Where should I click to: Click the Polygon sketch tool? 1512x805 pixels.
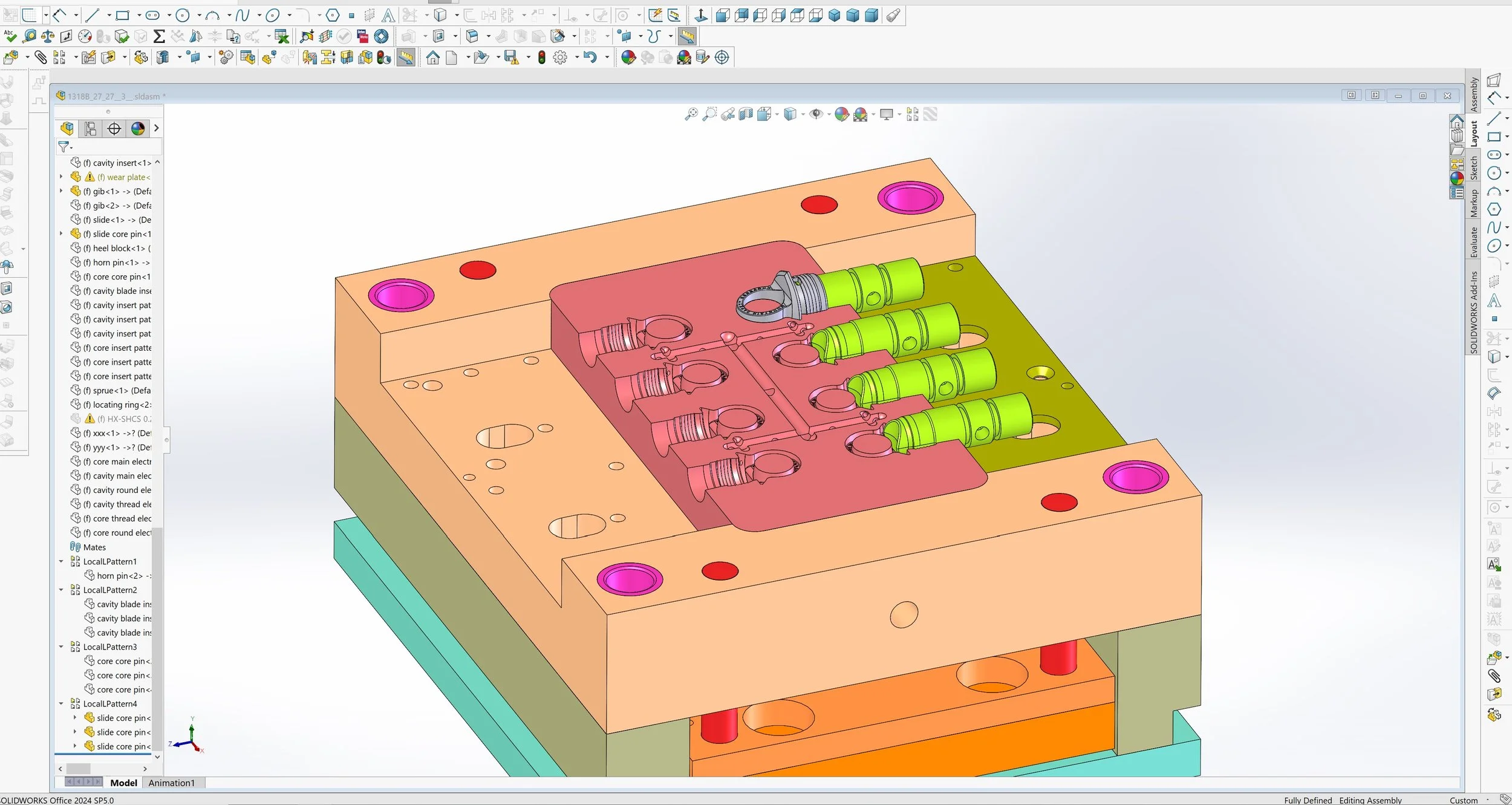click(333, 15)
